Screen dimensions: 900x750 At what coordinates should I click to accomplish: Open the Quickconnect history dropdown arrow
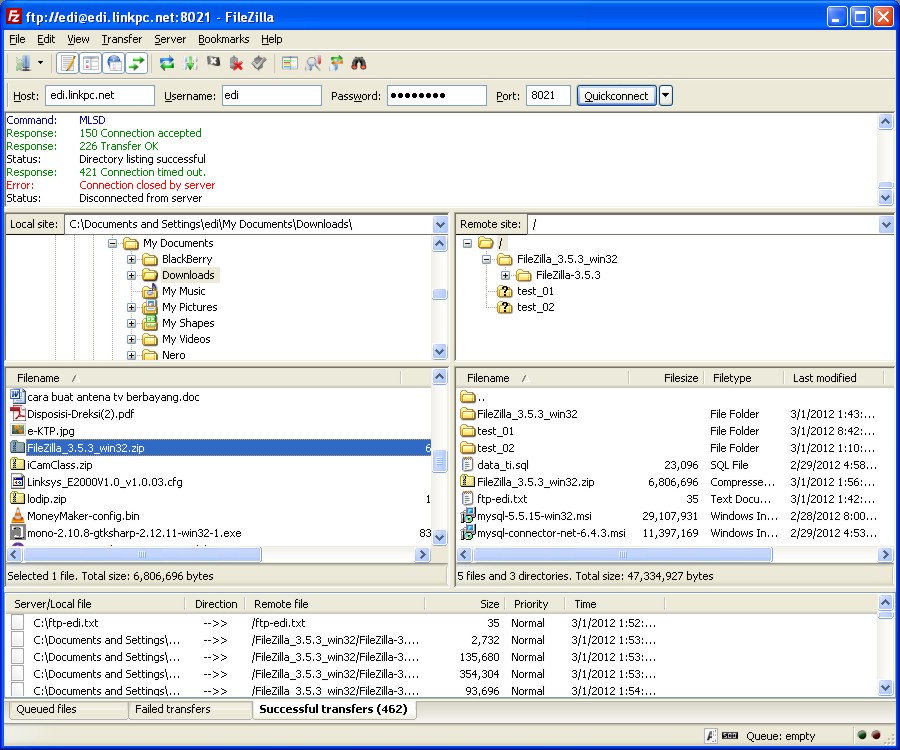coord(665,95)
